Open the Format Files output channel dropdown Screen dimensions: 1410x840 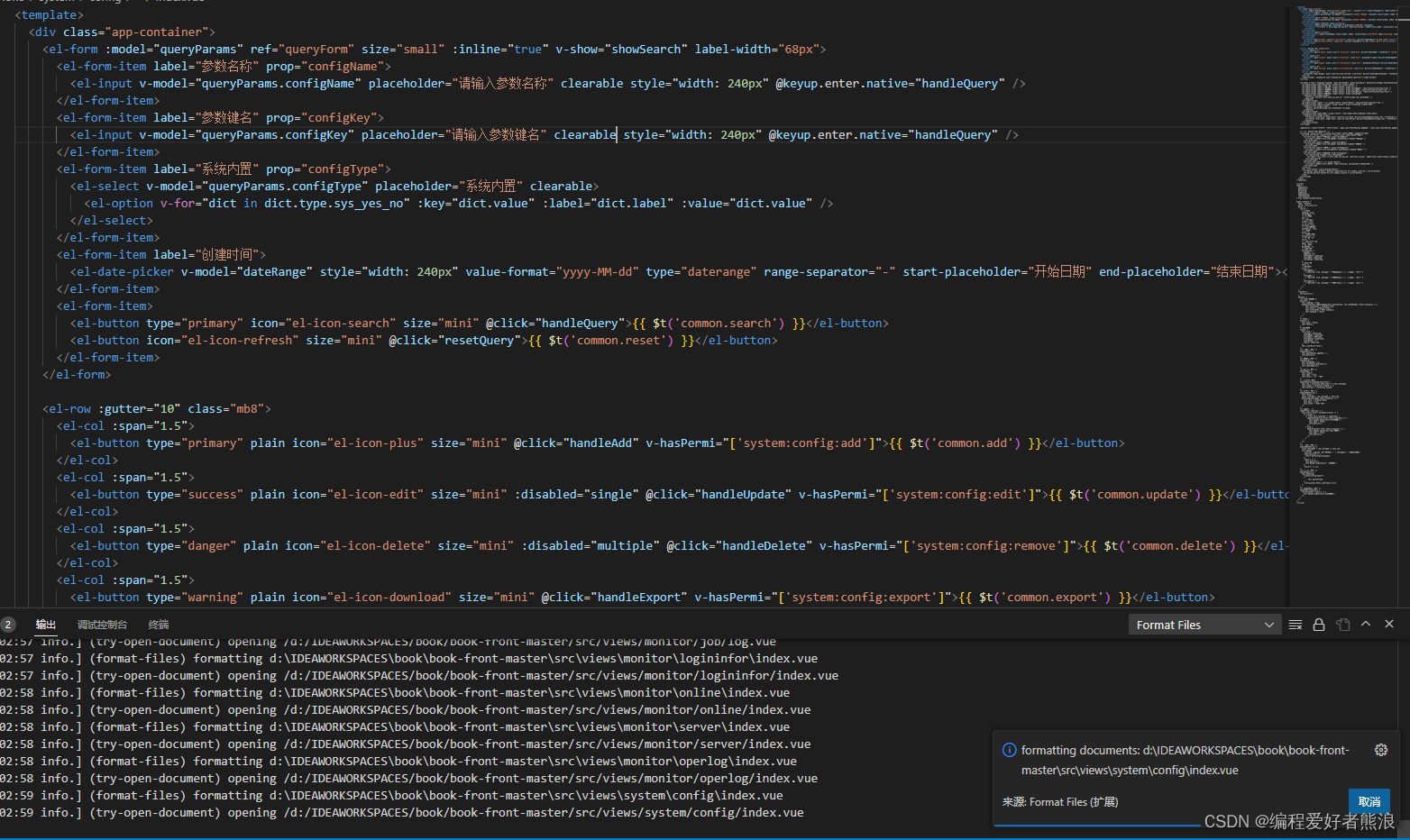click(1204, 625)
